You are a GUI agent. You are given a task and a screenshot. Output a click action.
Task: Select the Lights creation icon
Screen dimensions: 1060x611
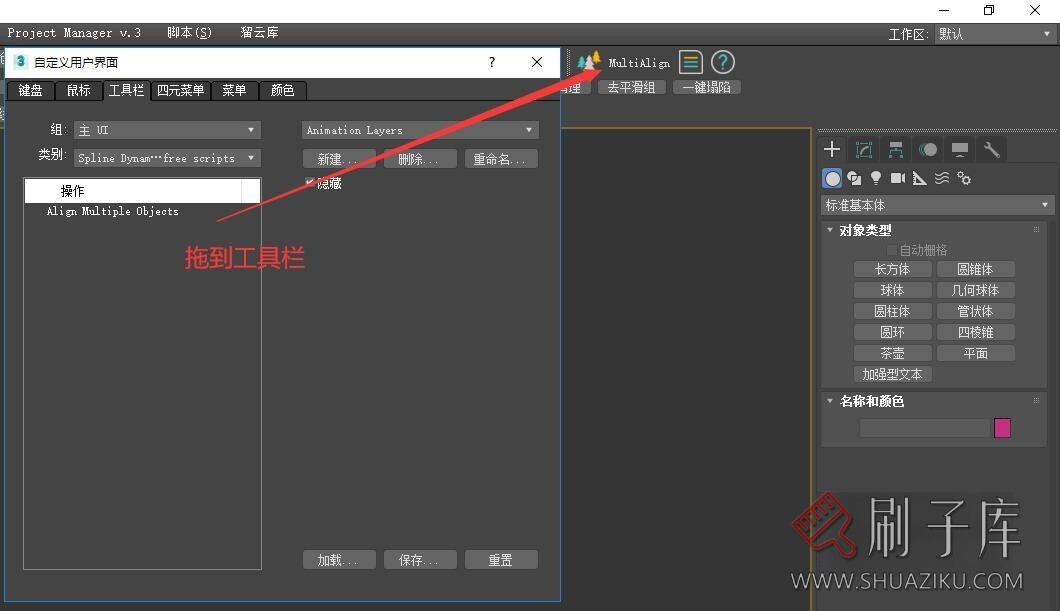(876, 178)
